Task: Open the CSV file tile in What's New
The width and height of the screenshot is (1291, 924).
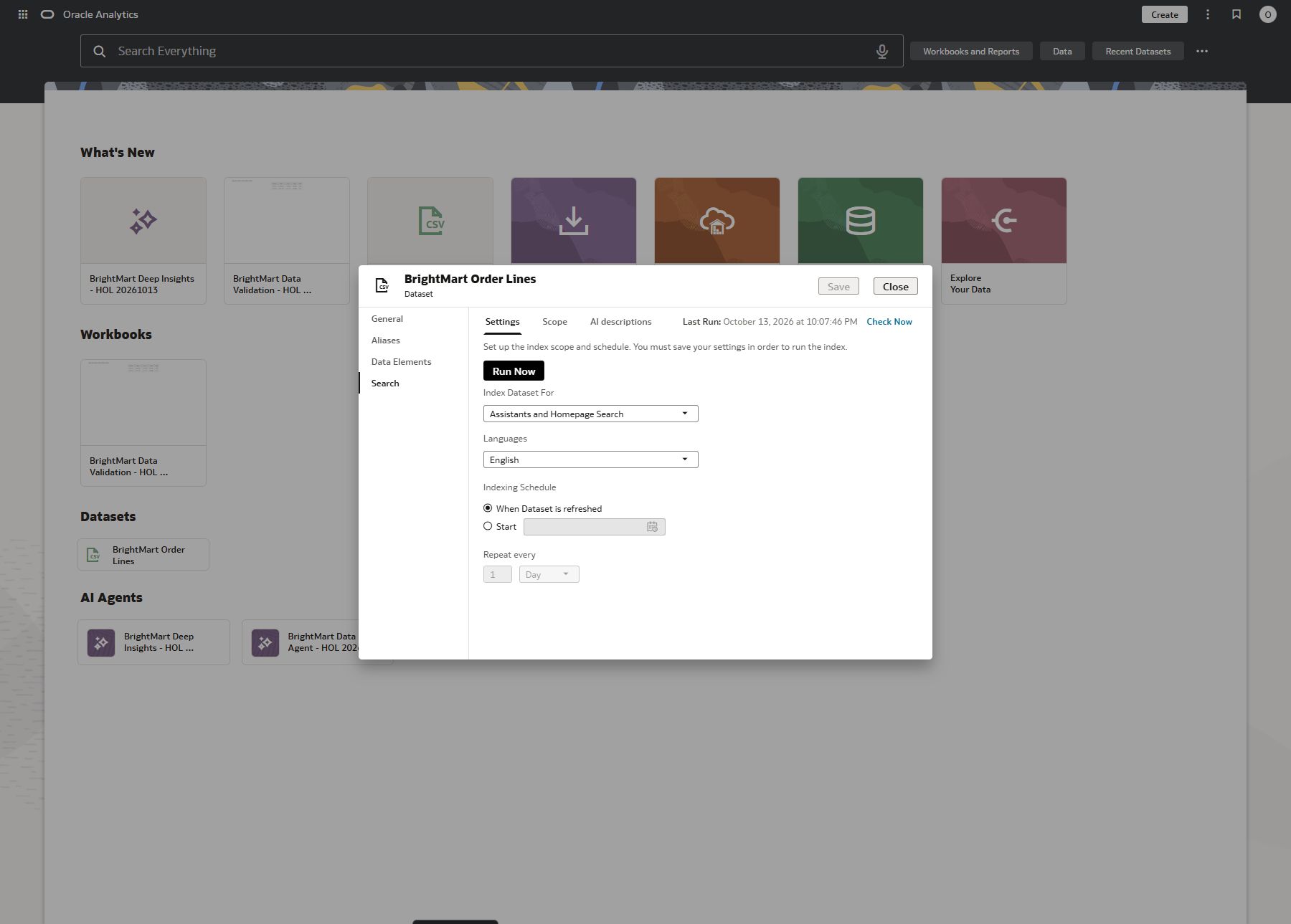Action: point(430,221)
